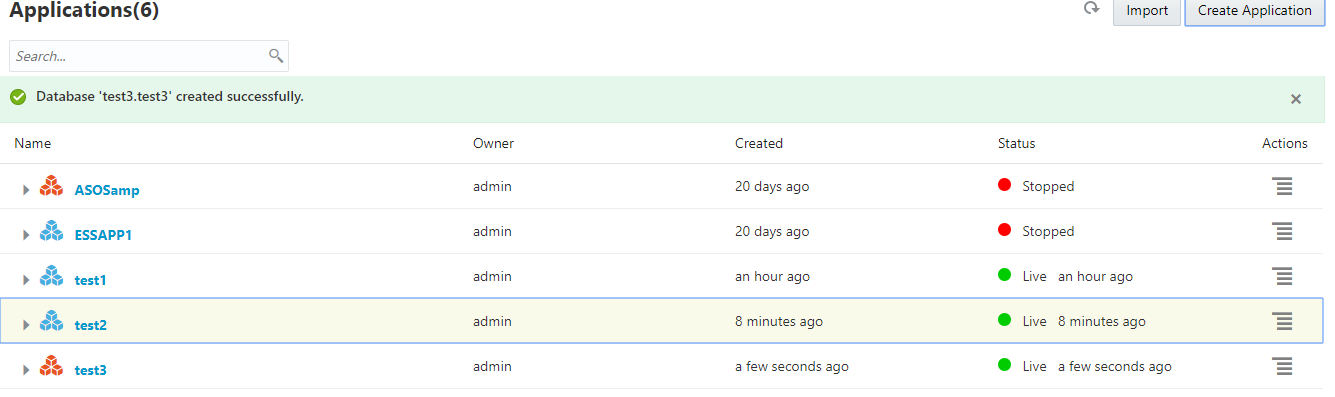
Task: Click the Create Application button
Action: tap(1255, 11)
